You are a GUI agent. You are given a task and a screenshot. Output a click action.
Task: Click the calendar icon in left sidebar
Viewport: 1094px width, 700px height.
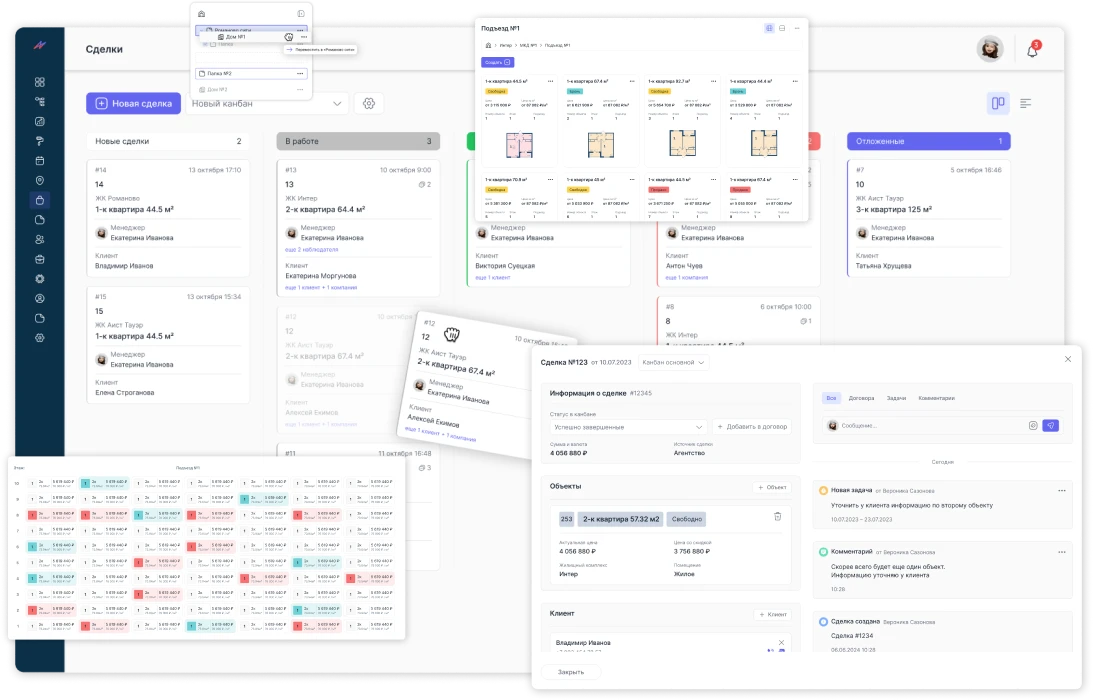(x=40, y=160)
